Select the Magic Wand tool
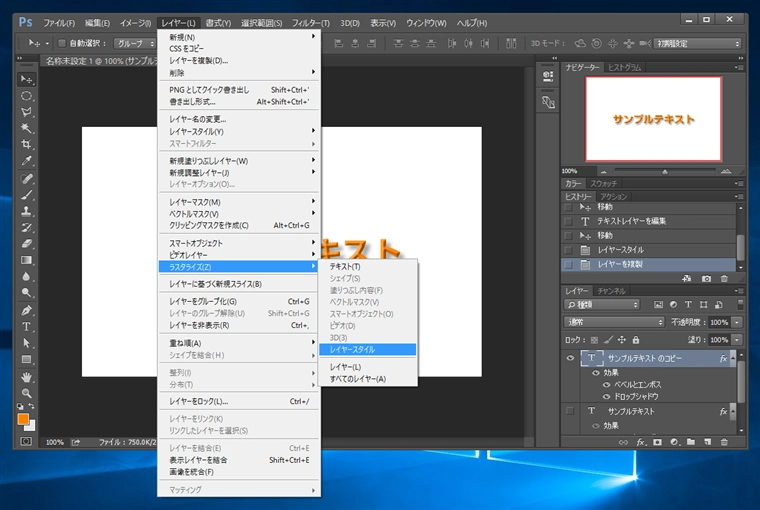Image resolution: width=760 pixels, height=510 pixels. tap(26, 128)
